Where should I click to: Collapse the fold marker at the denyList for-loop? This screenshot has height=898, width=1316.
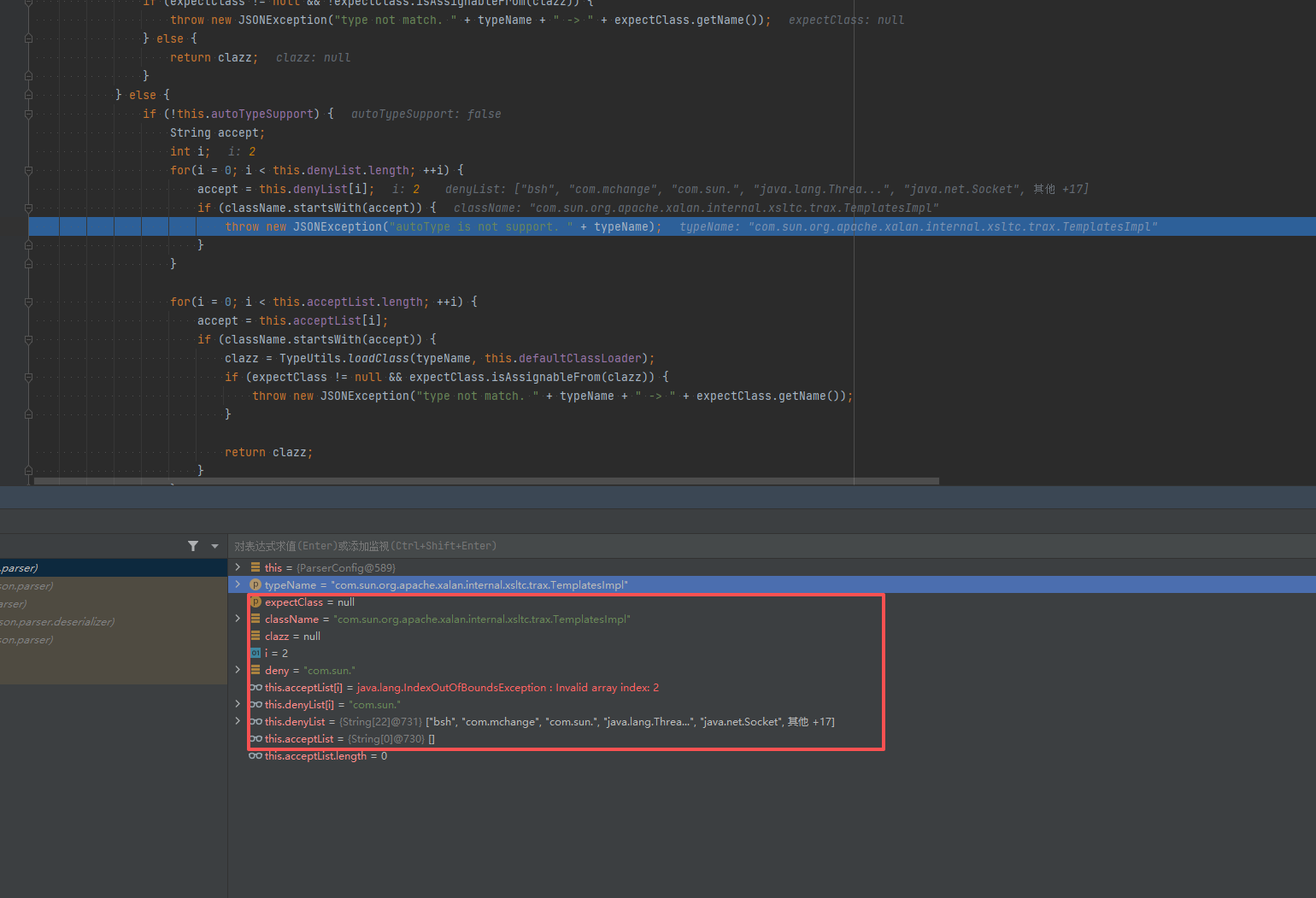[x=28, y=170]
